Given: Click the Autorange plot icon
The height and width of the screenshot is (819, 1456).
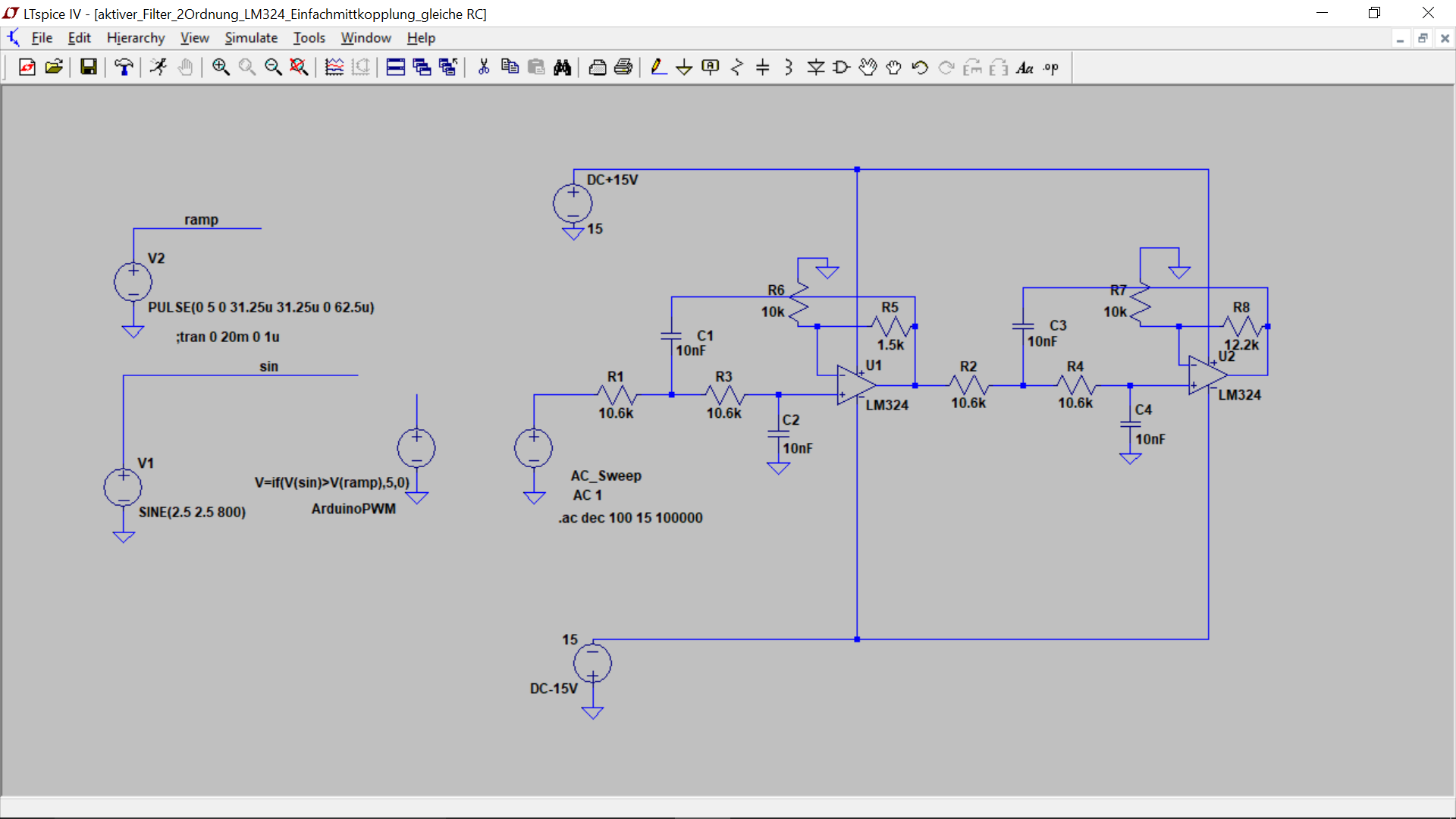Looking at the screenshot, I should (334, 67).
